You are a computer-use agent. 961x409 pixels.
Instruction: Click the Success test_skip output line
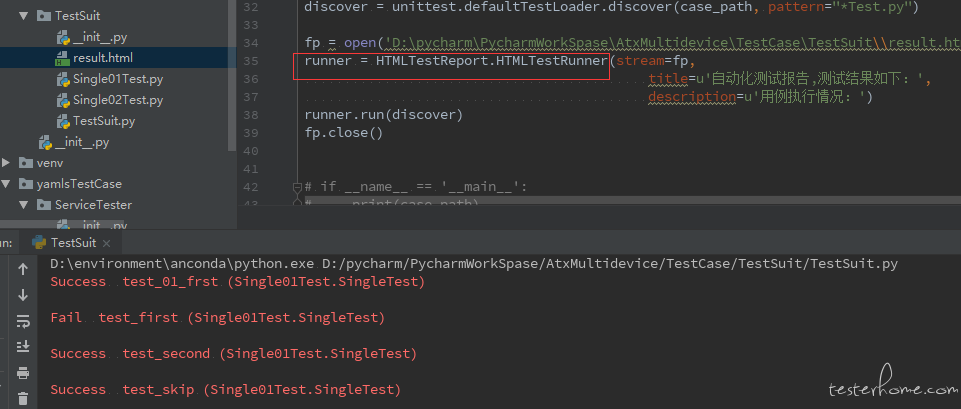pyautogui.click(x=226, y=390)
